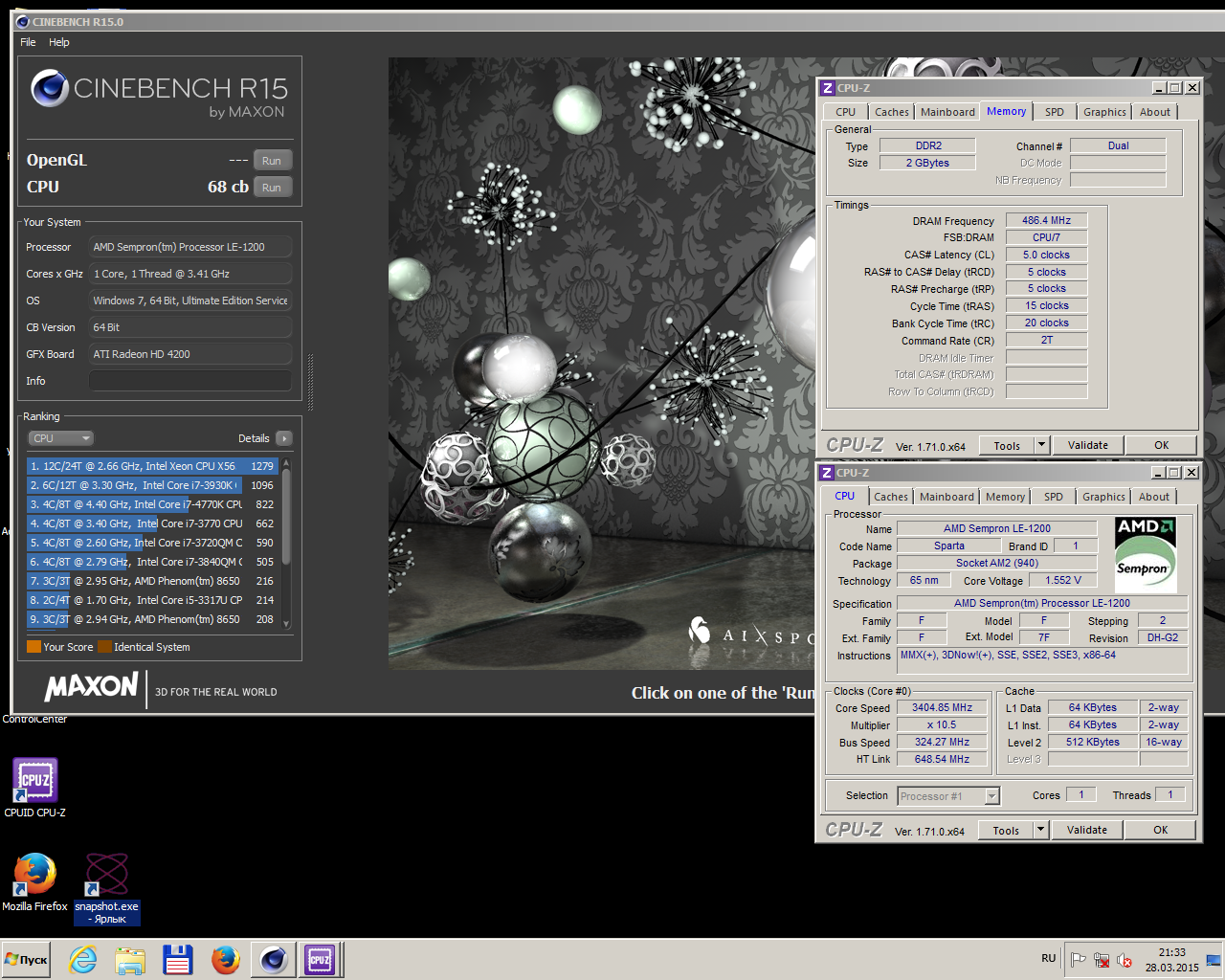Click the Firefox icon in the taskbar
This screenshot has height=980, width=1225.
pyautogui.click(x=226, y=959)
